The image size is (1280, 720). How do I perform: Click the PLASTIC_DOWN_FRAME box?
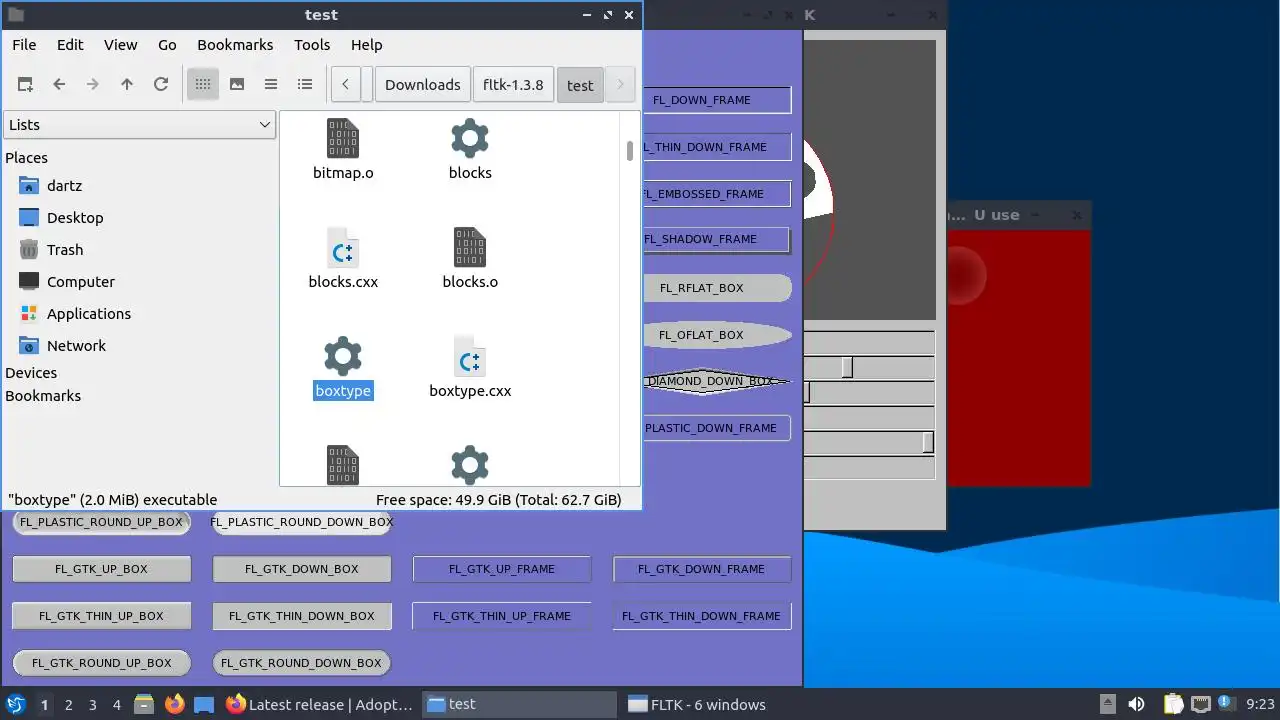[716, 428]
